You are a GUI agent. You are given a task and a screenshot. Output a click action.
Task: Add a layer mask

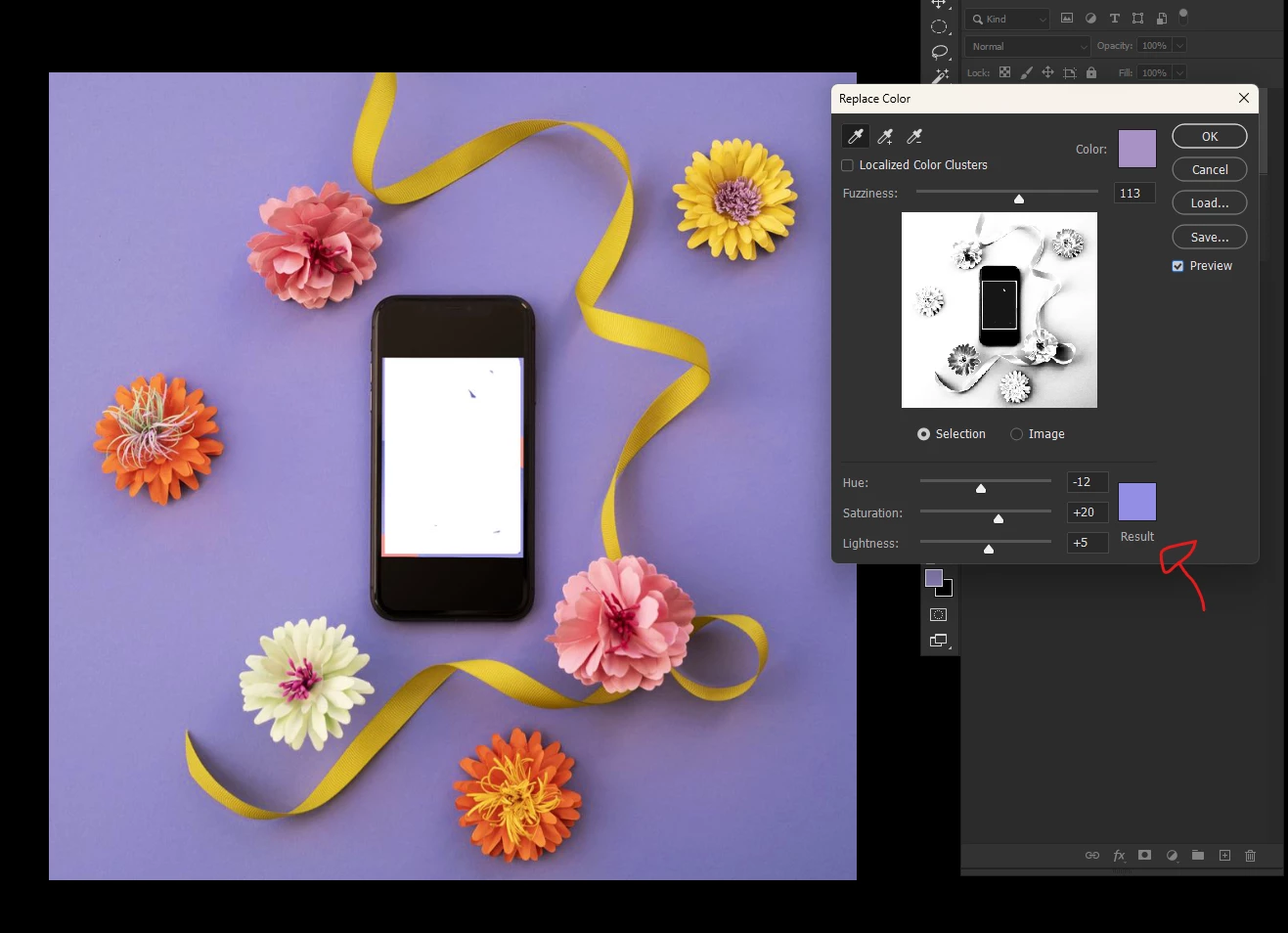pos(1144,855)
